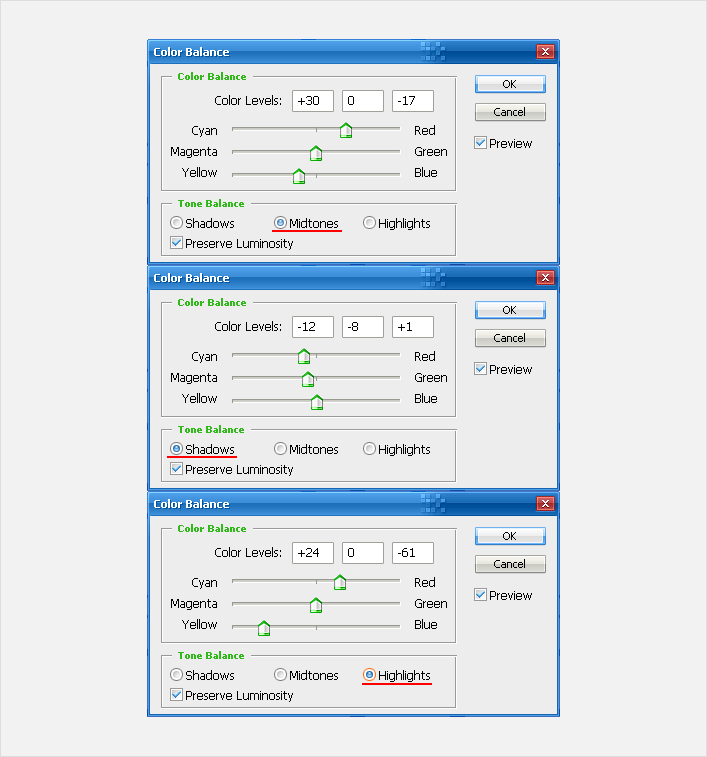This screenshot has height=757, width=707.
Task: Click the +30 Color Levels field
Action: click(313, 101)
